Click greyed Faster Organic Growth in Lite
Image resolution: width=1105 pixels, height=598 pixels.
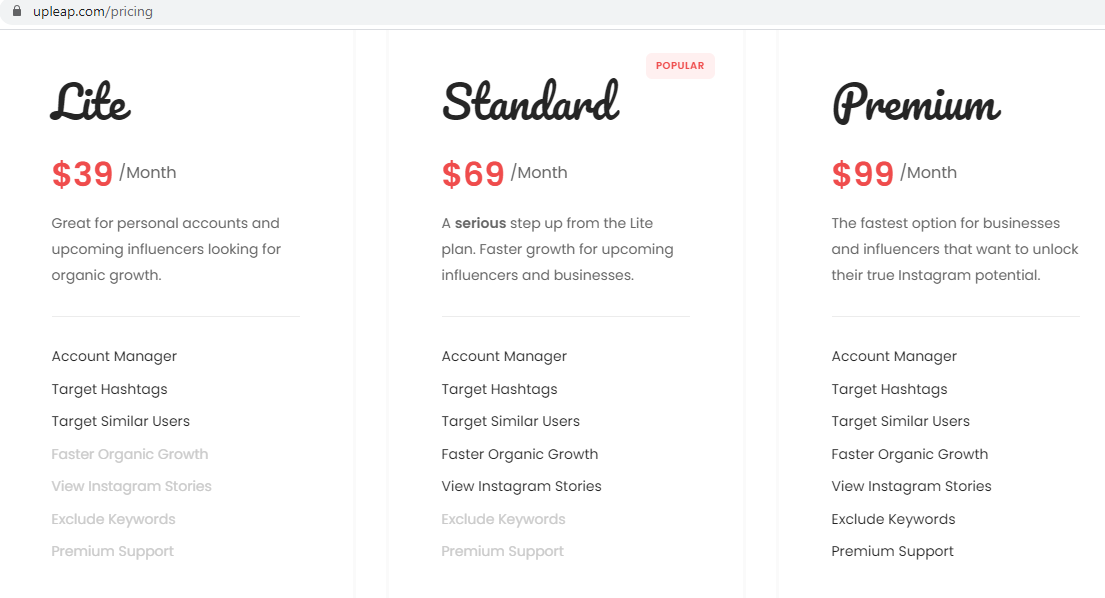click(x=130, y=454)
